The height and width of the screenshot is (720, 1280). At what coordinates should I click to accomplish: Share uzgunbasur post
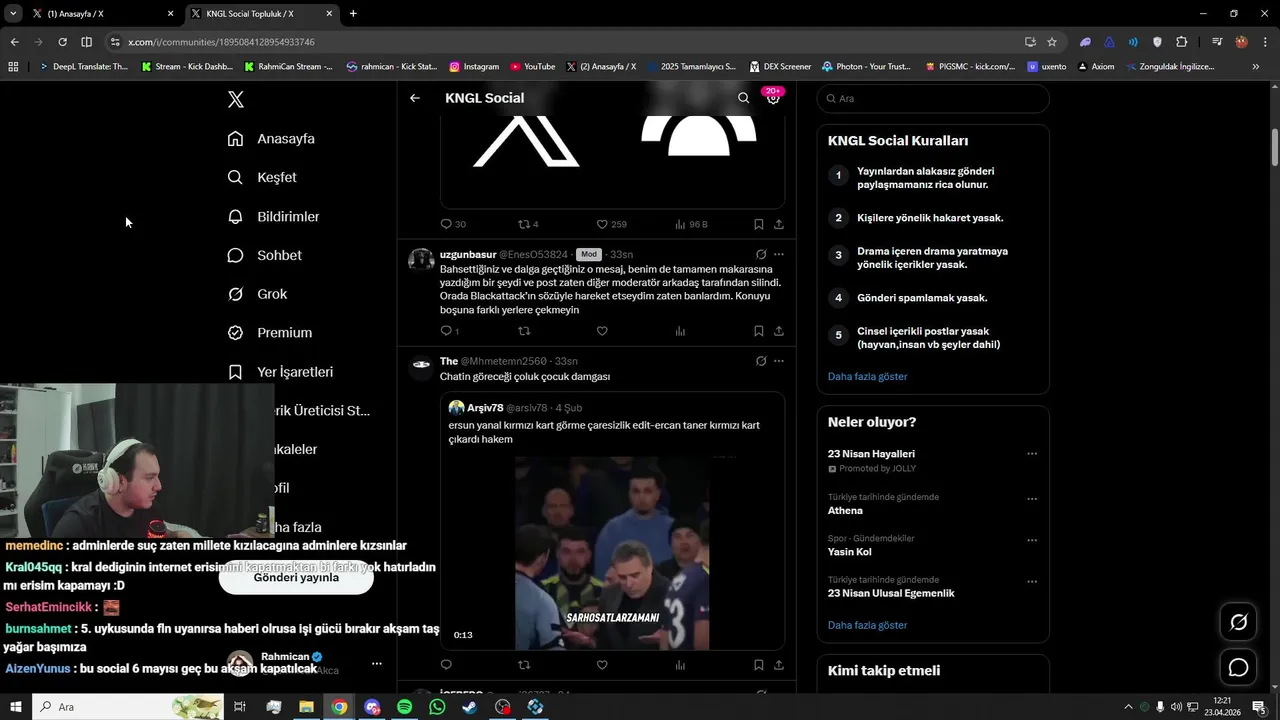(779, 331)
